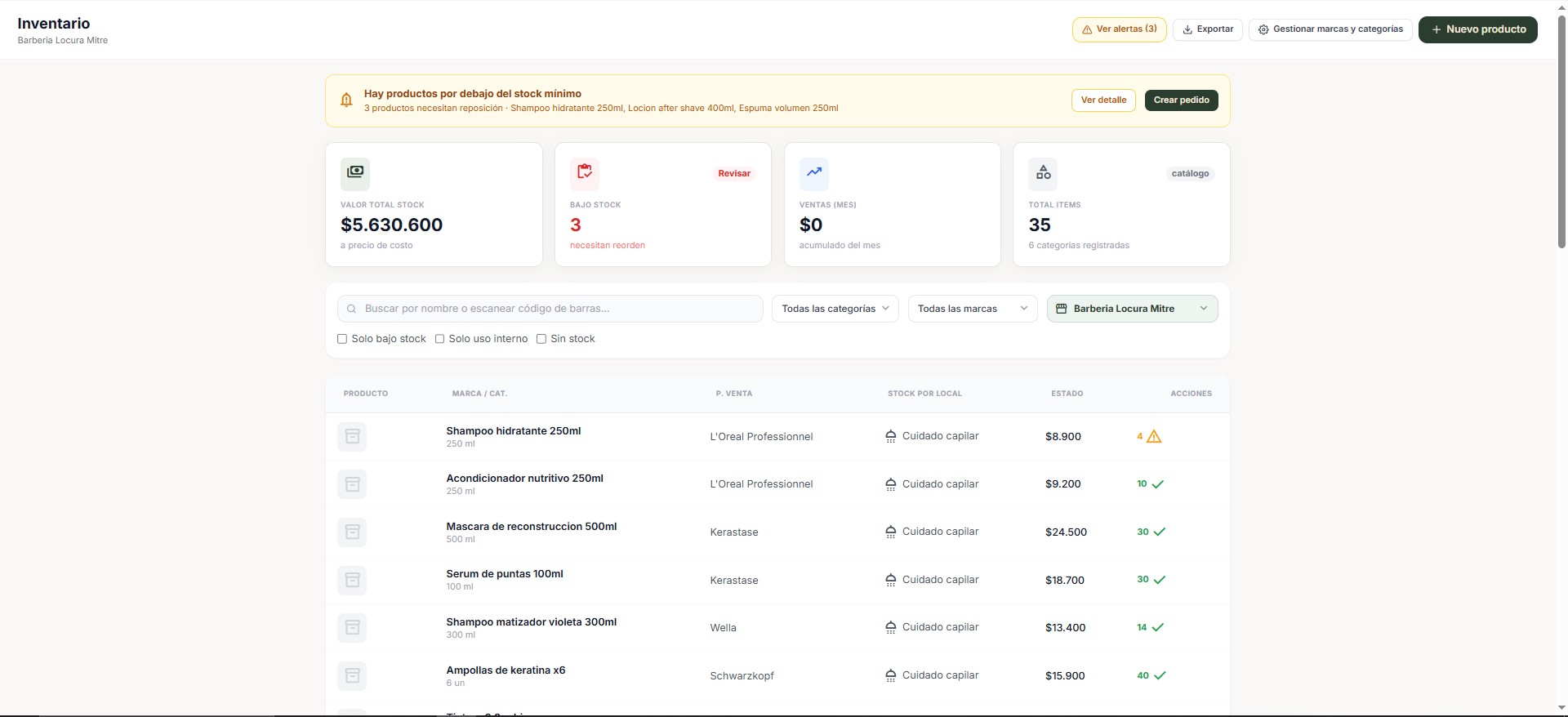Viewport: 1568px width, 717px height.
Task: Open product Ampollas de keratina x6
Action: tap(506, 670)
